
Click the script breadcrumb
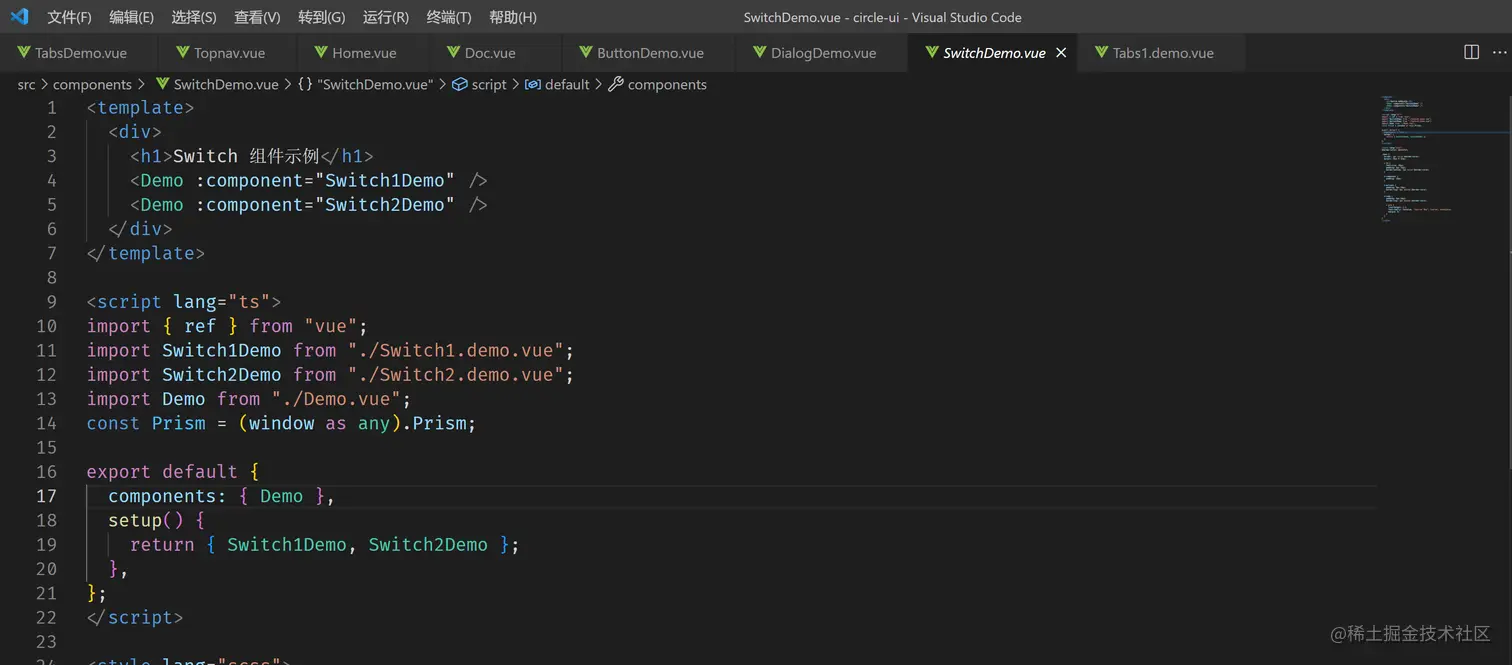489,85
